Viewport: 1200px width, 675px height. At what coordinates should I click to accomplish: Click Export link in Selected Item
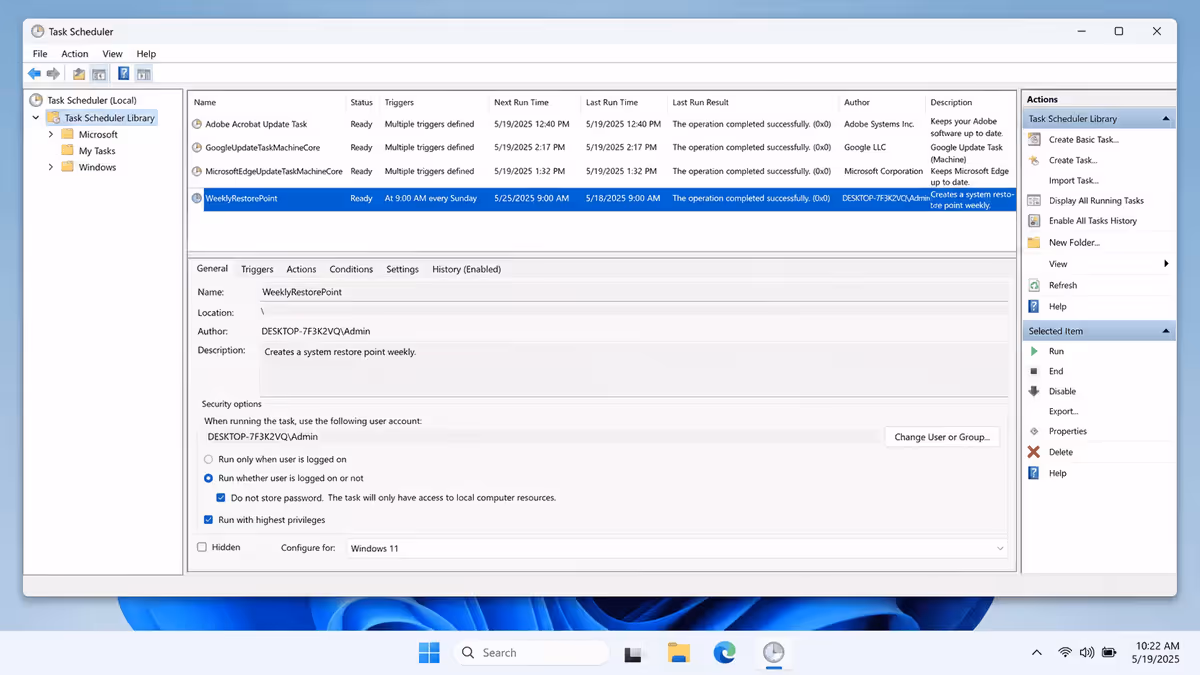click(1063, 411)
